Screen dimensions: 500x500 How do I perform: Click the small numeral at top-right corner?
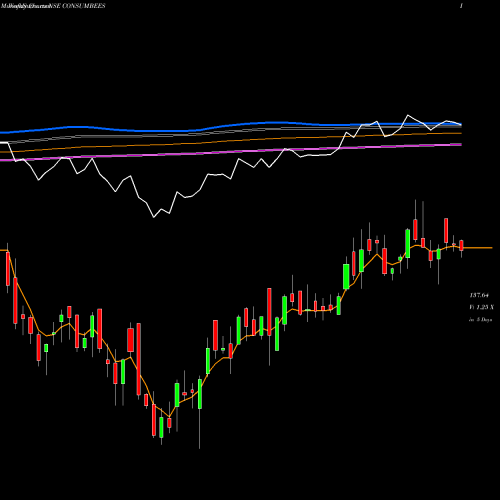(x=461, y=6)
